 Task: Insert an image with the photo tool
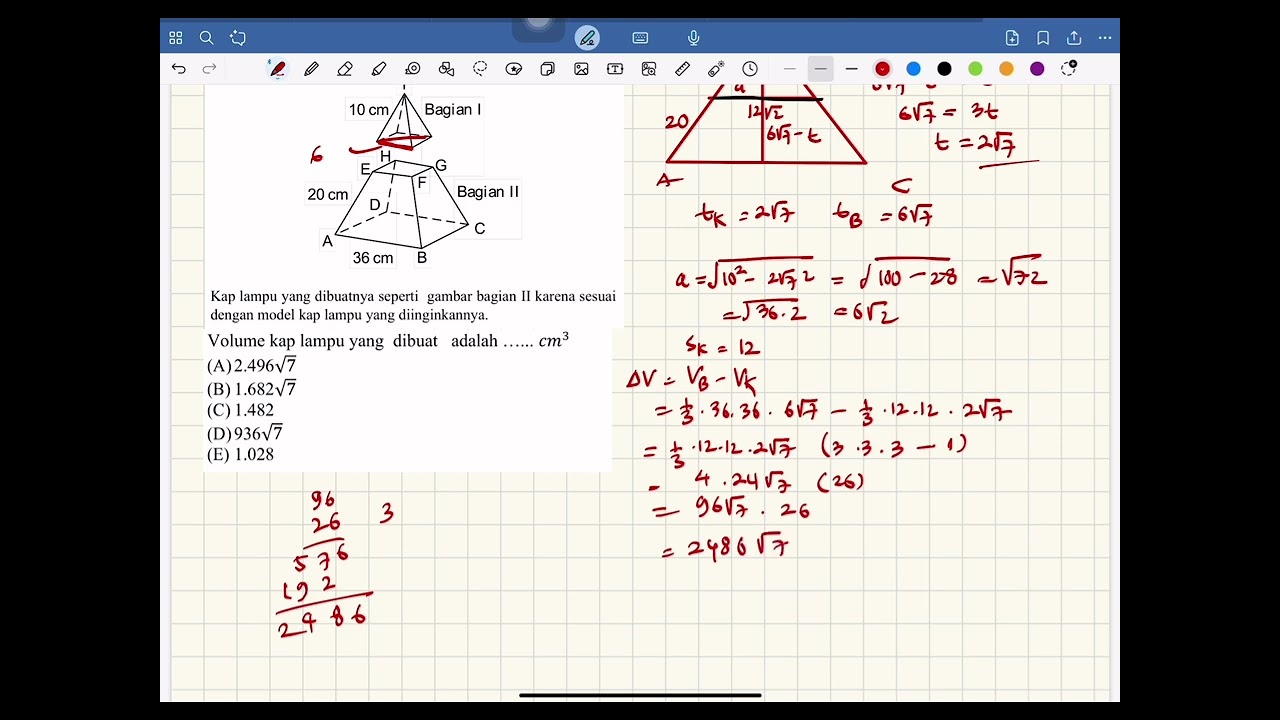click(581, 69)
